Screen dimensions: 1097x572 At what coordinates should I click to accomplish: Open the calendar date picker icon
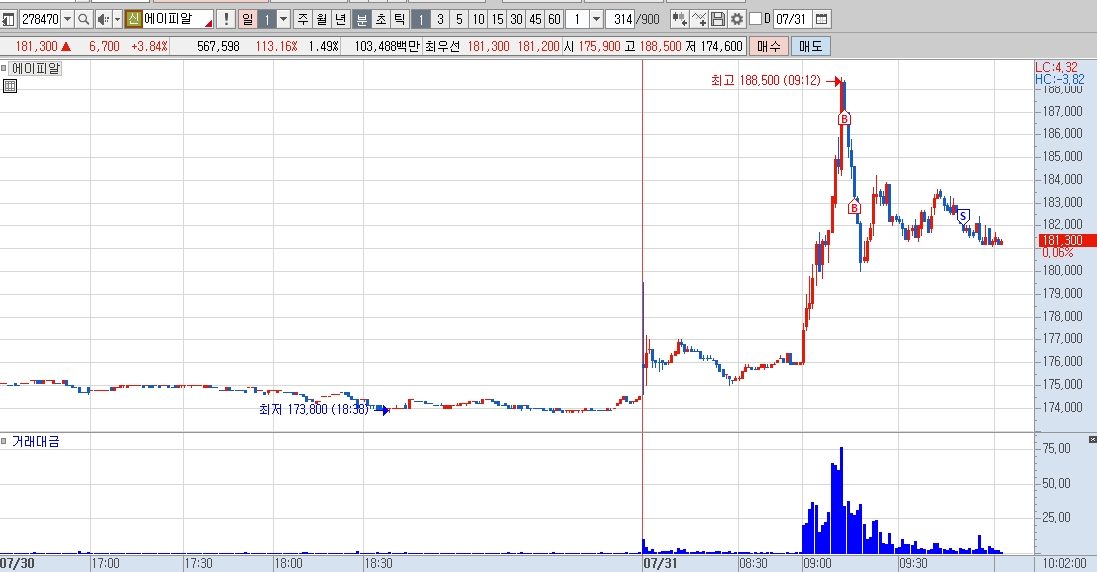(x=822, y=20)
